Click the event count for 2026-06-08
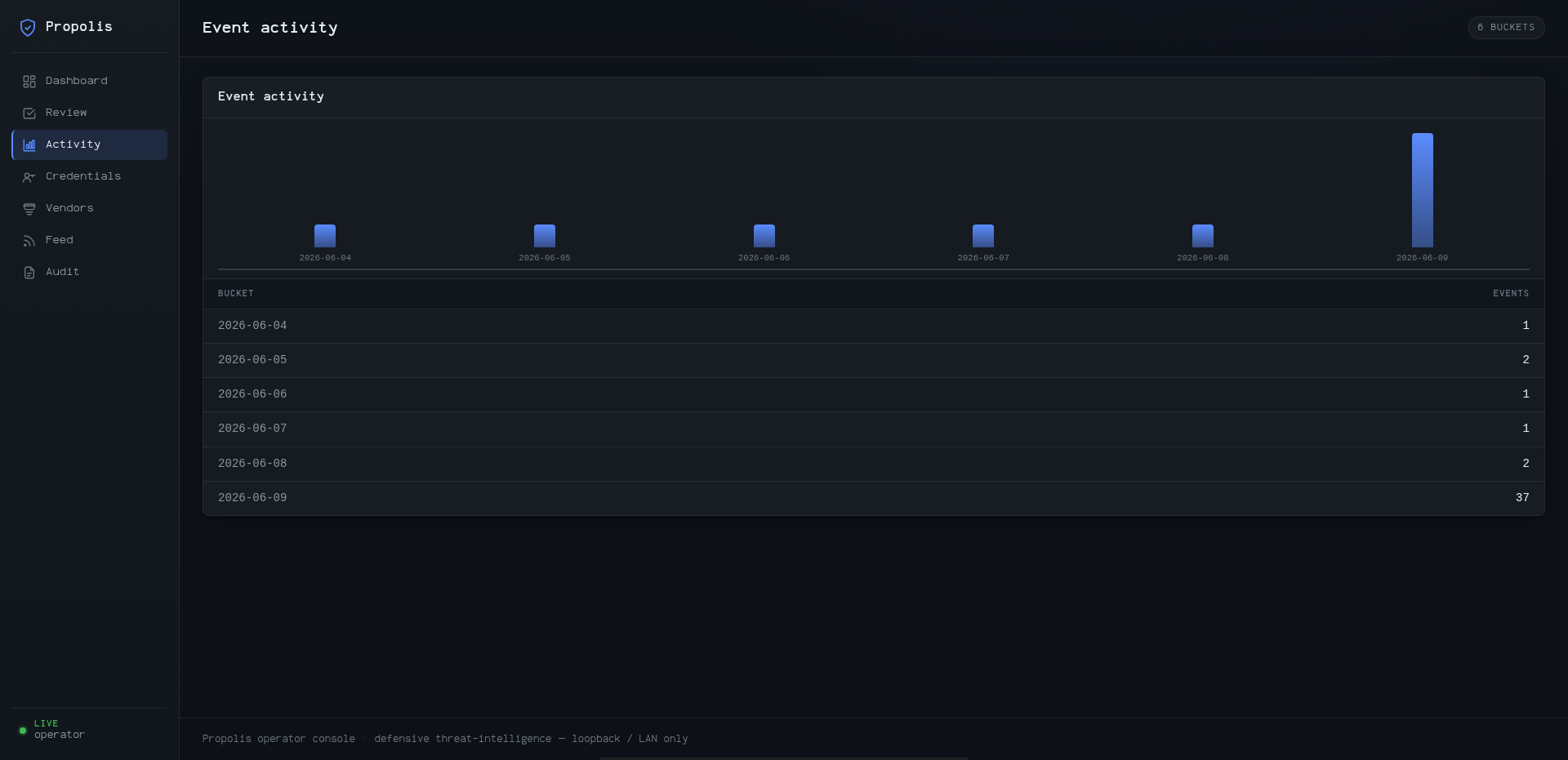This screenshot has width=1568, height=760. [1526, 464]
